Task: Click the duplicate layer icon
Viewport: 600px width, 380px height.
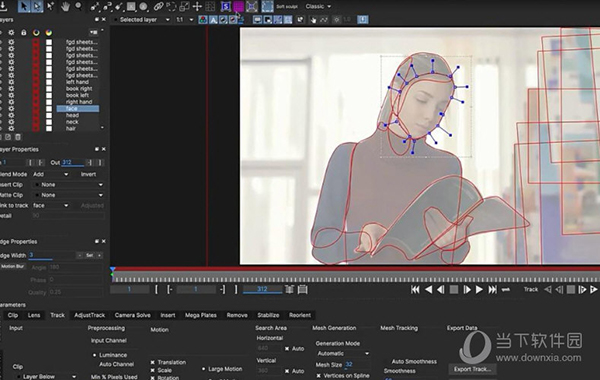Action: pos(8,137)
